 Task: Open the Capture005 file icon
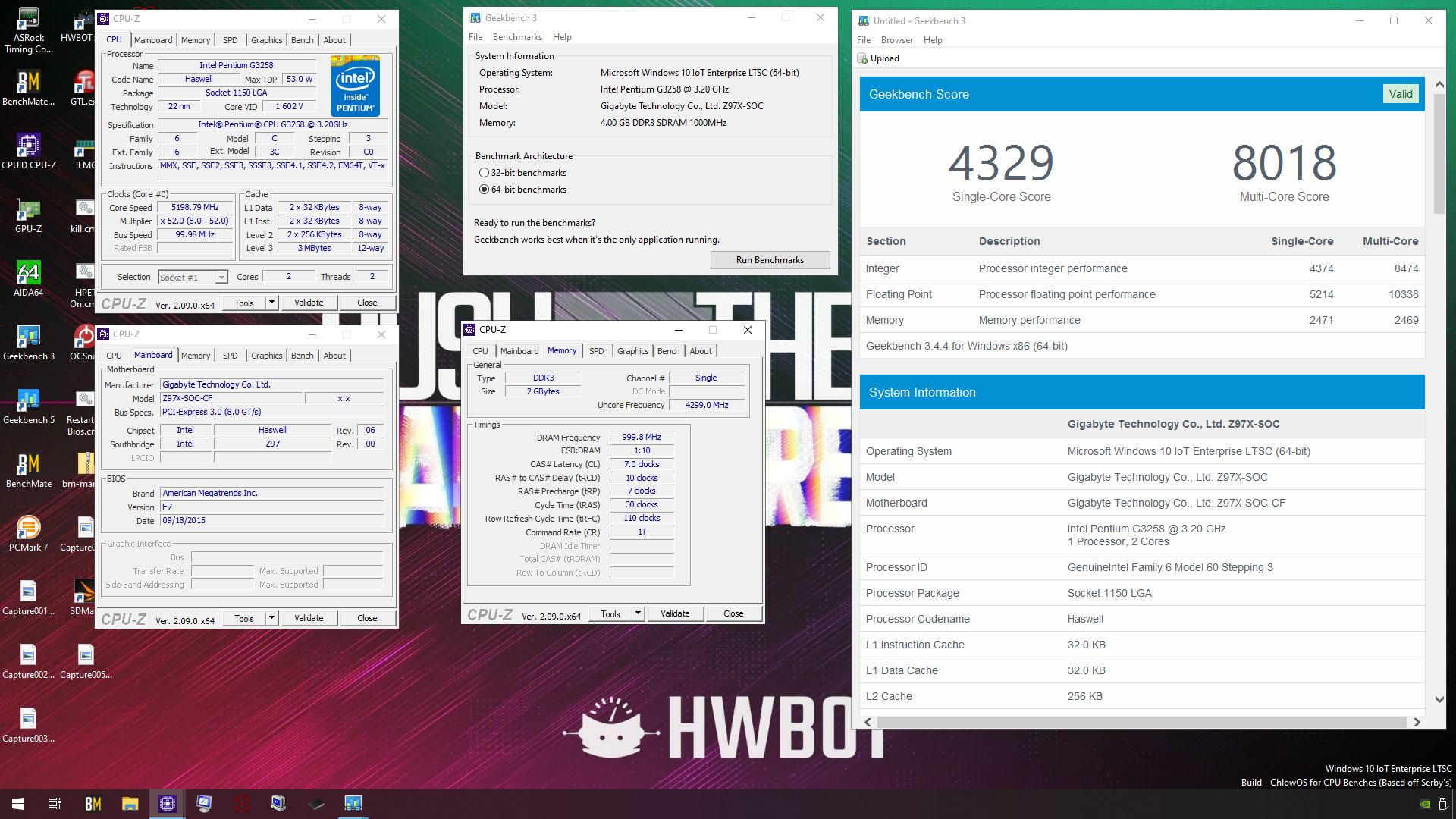(86, 661)
